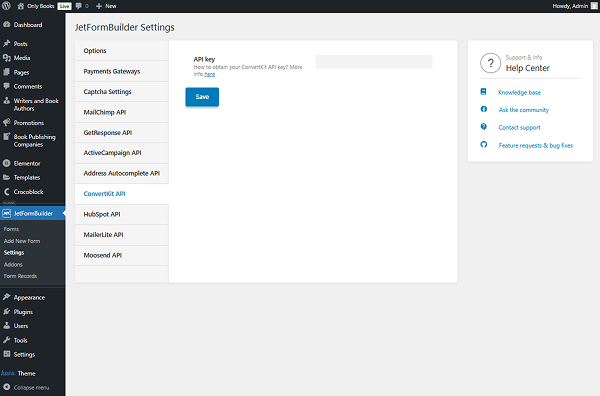Image resolution: width=600 pixels, height=396 pixels.
Task: Open the comments bubble icon in admin bar
Action: 78,6
